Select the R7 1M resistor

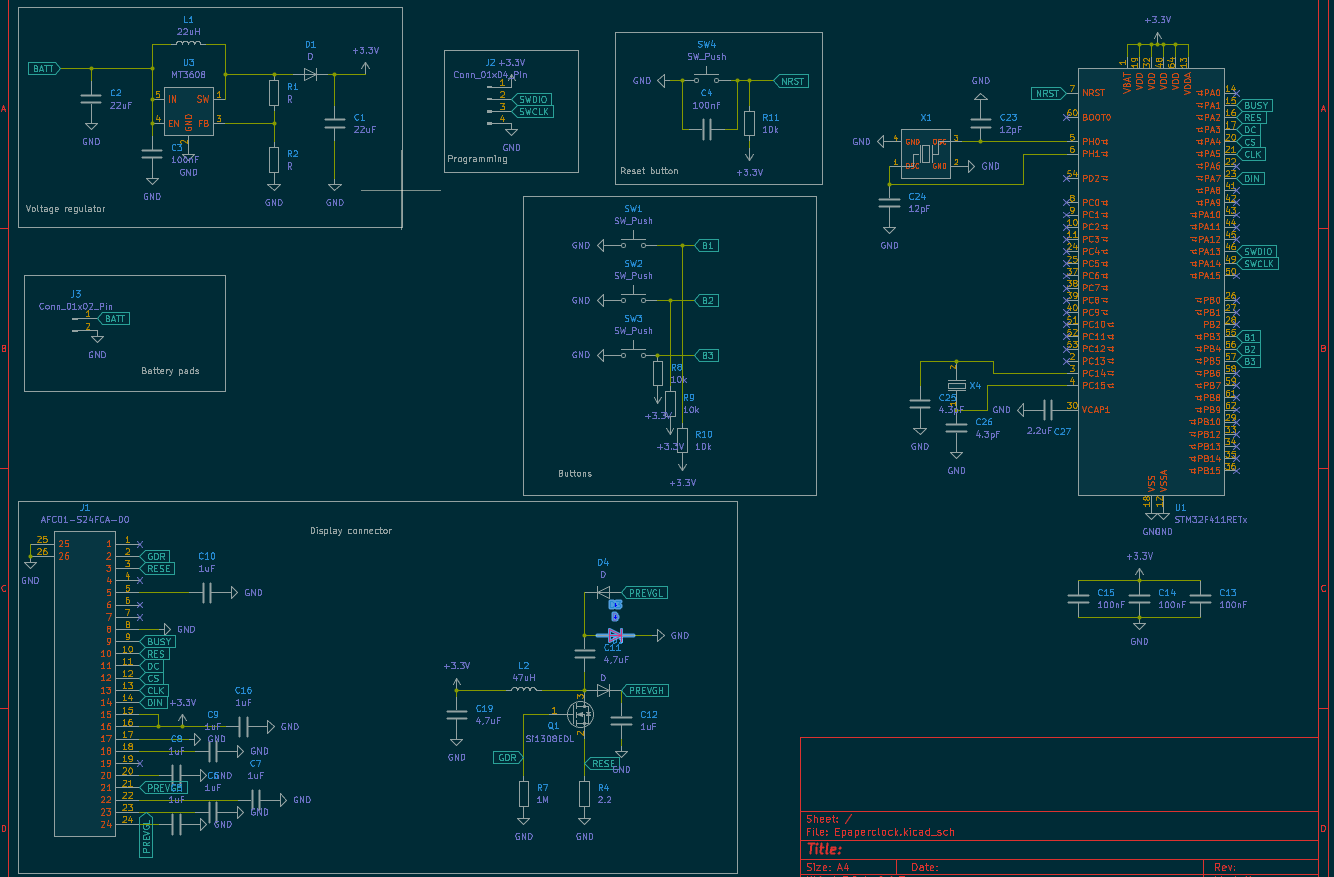point(524,794)
